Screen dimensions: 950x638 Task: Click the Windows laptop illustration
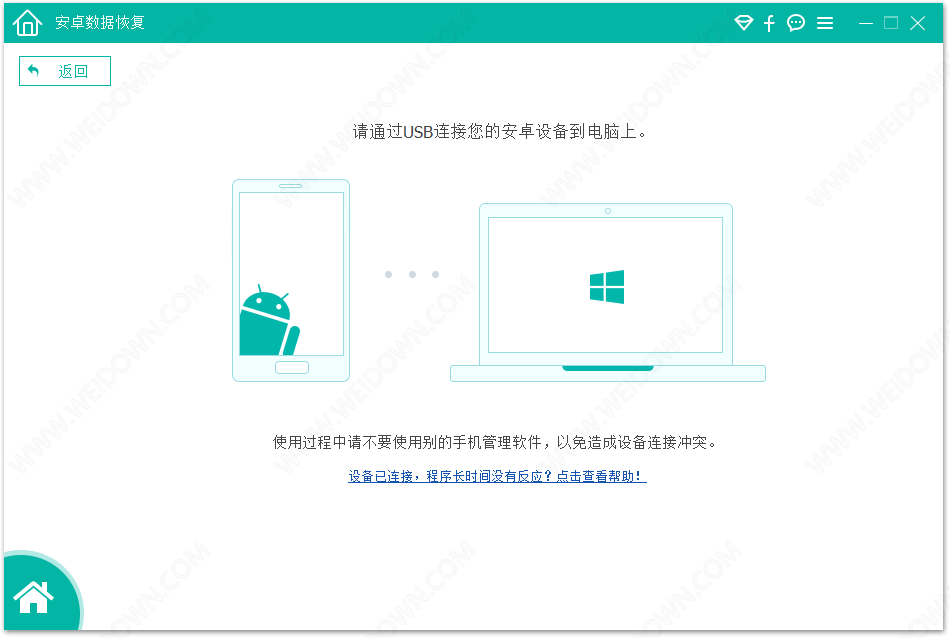point(608,292)
